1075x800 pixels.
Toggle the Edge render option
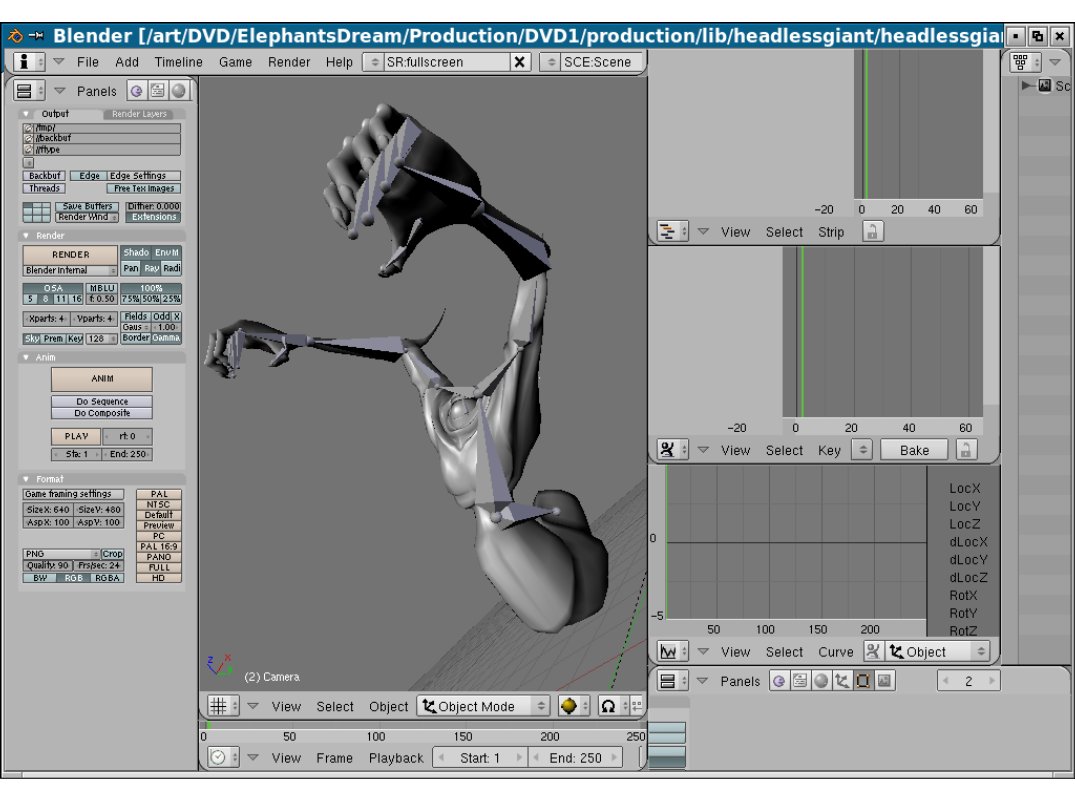89,176
